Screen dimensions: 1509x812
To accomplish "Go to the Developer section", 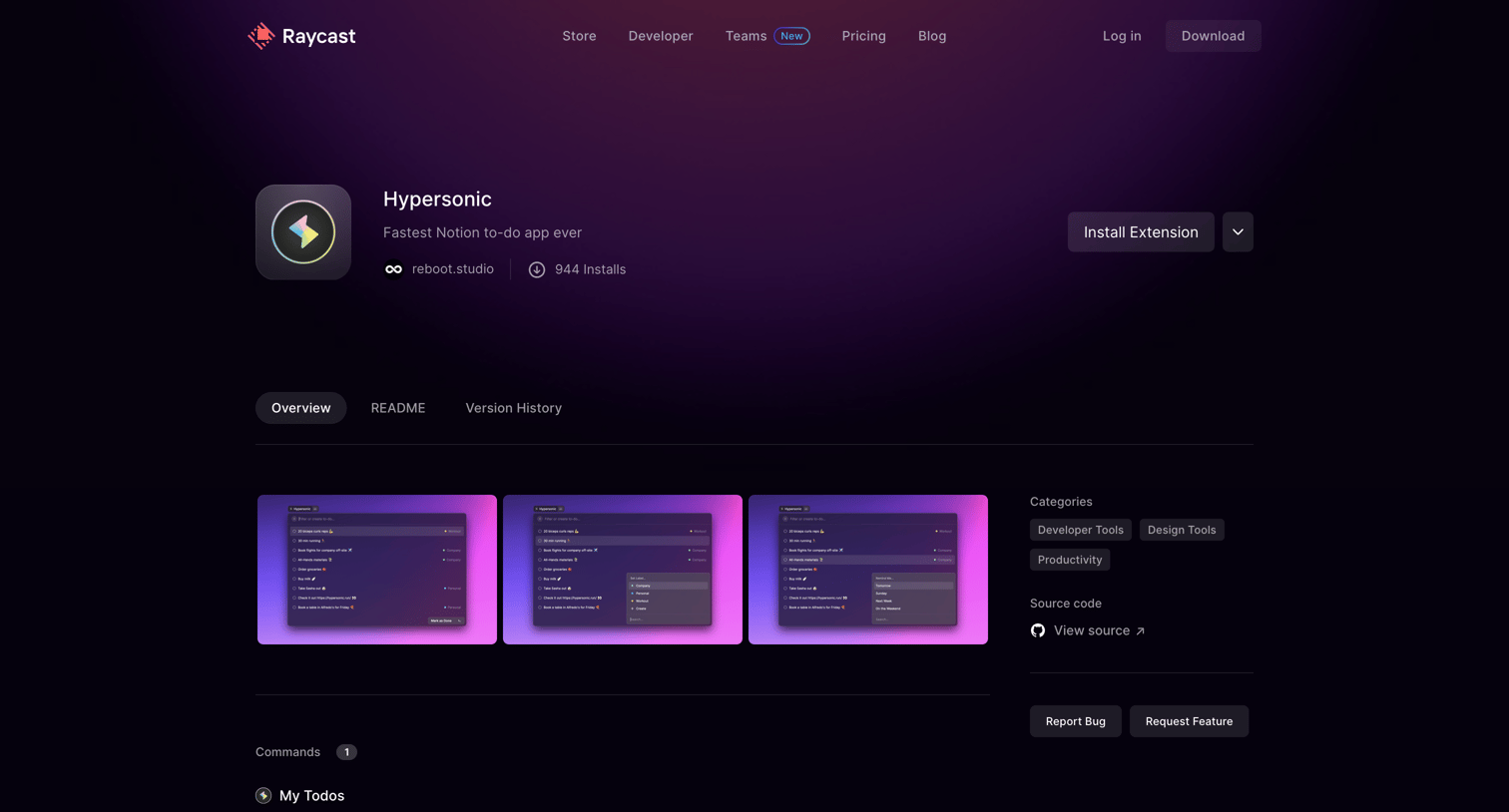I will click(661, 36).
